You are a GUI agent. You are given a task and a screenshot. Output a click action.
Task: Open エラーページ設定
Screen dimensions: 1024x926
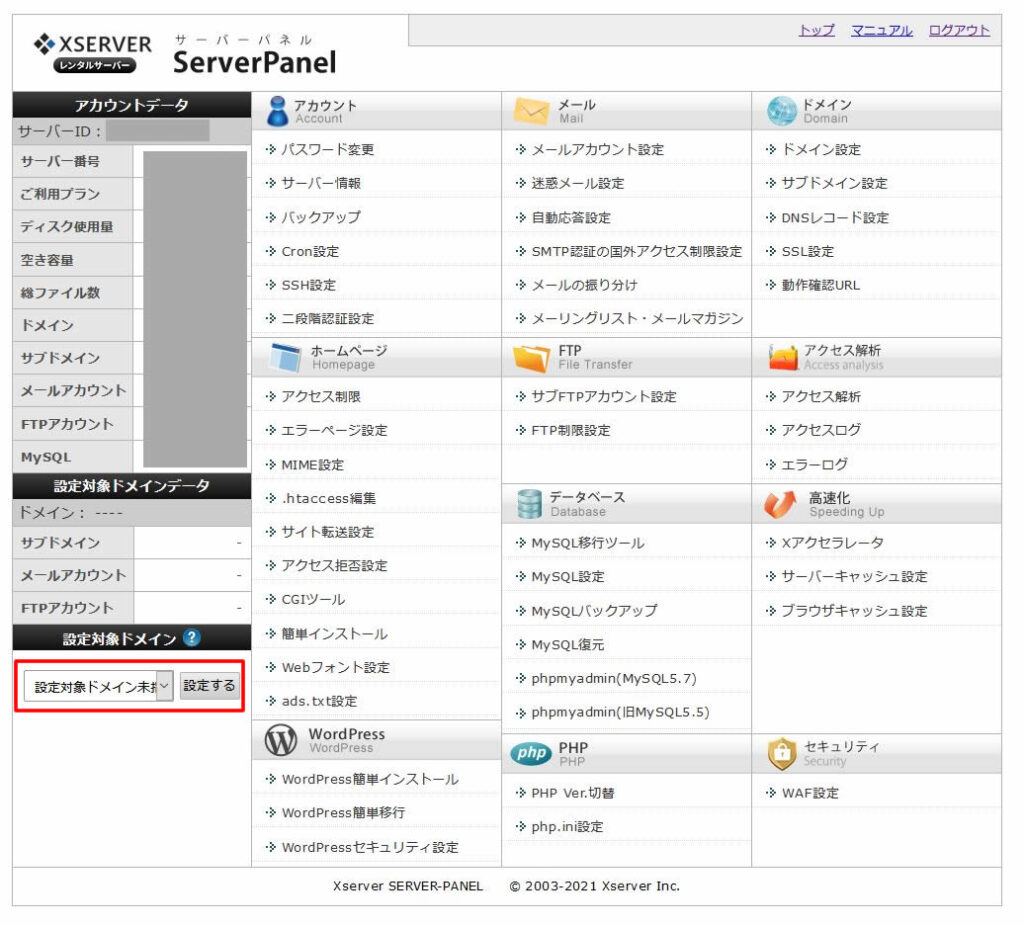[x=334, y=430]
